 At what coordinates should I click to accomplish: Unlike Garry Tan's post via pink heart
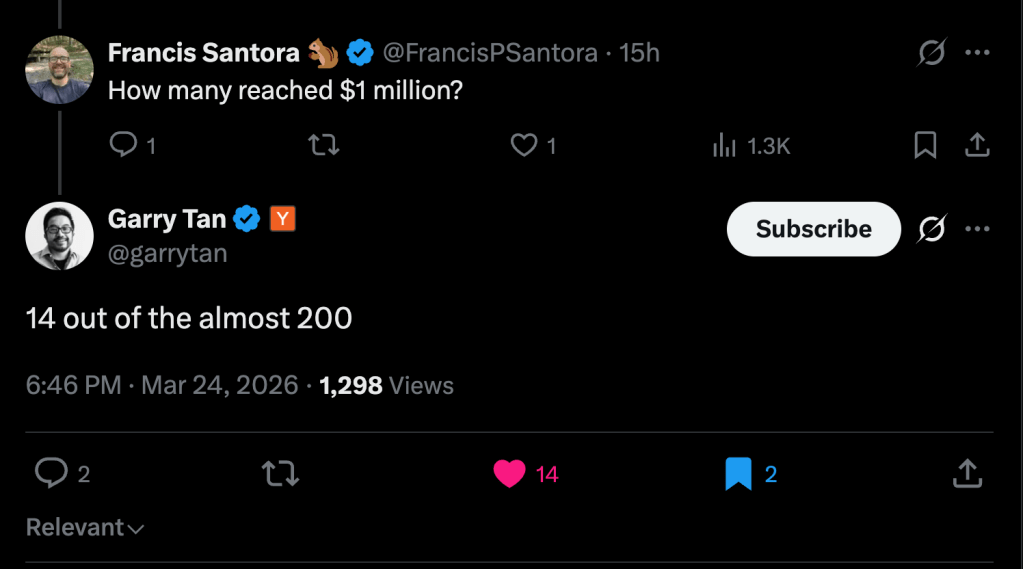pyautogui.click(x=510, y=473)
